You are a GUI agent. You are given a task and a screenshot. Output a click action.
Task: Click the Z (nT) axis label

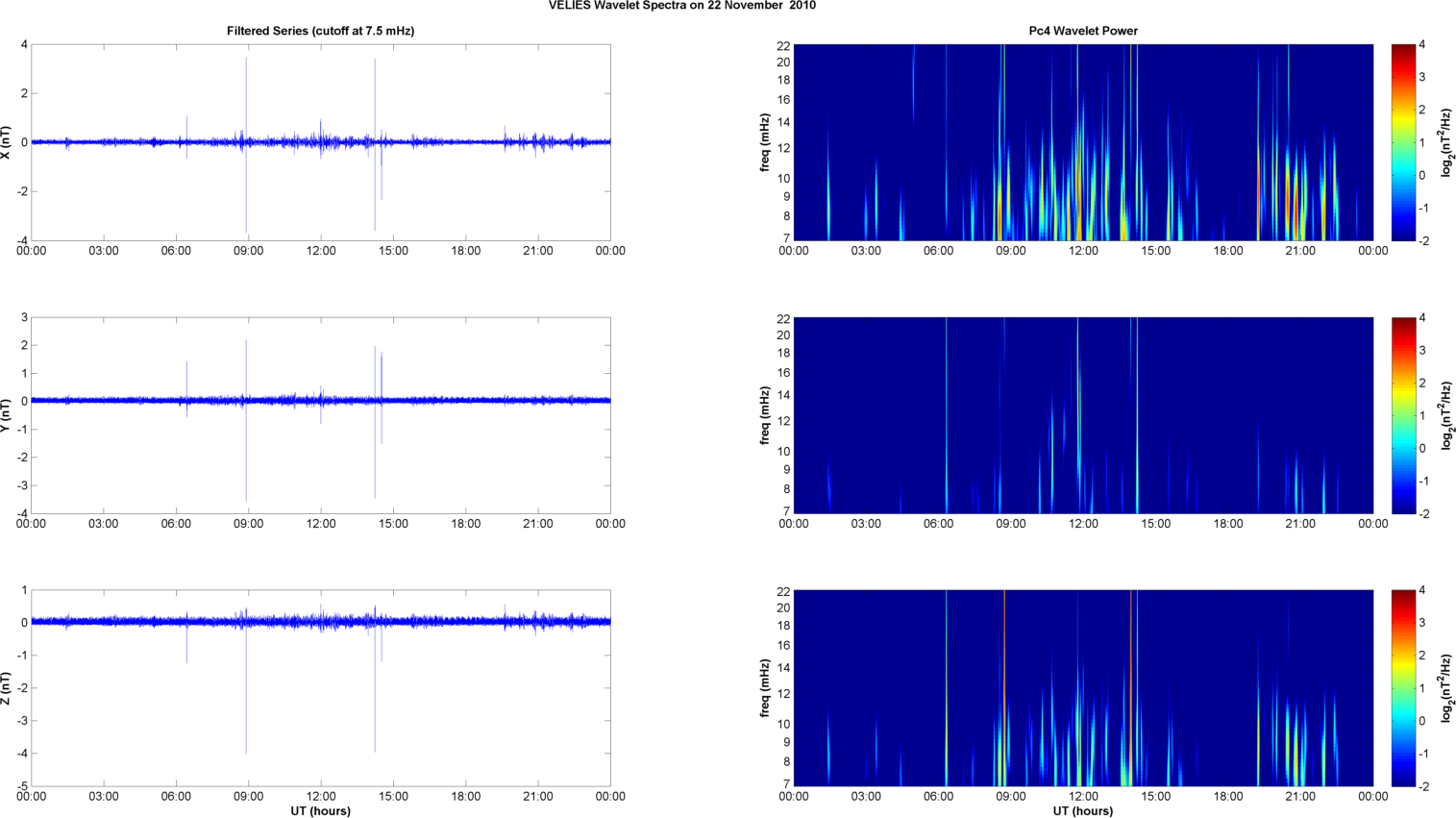pos(7,688)
